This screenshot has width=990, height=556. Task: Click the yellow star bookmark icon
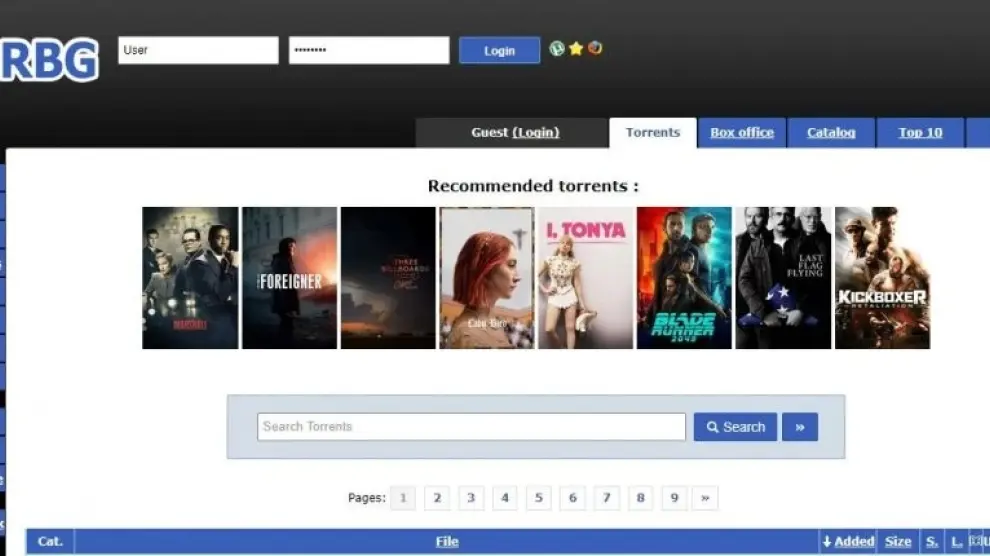[576, 48]
